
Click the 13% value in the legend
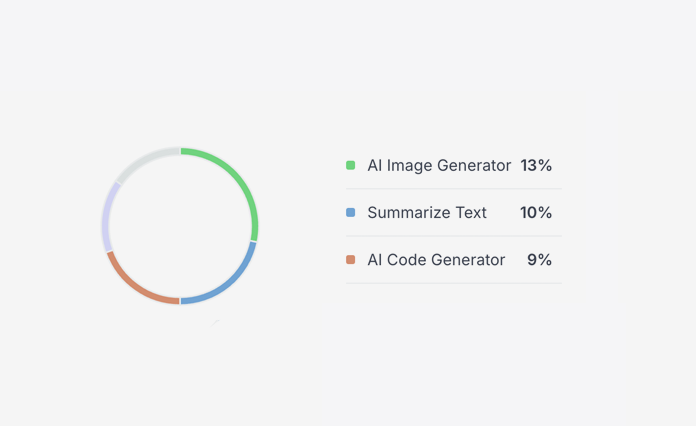point(536,165)
